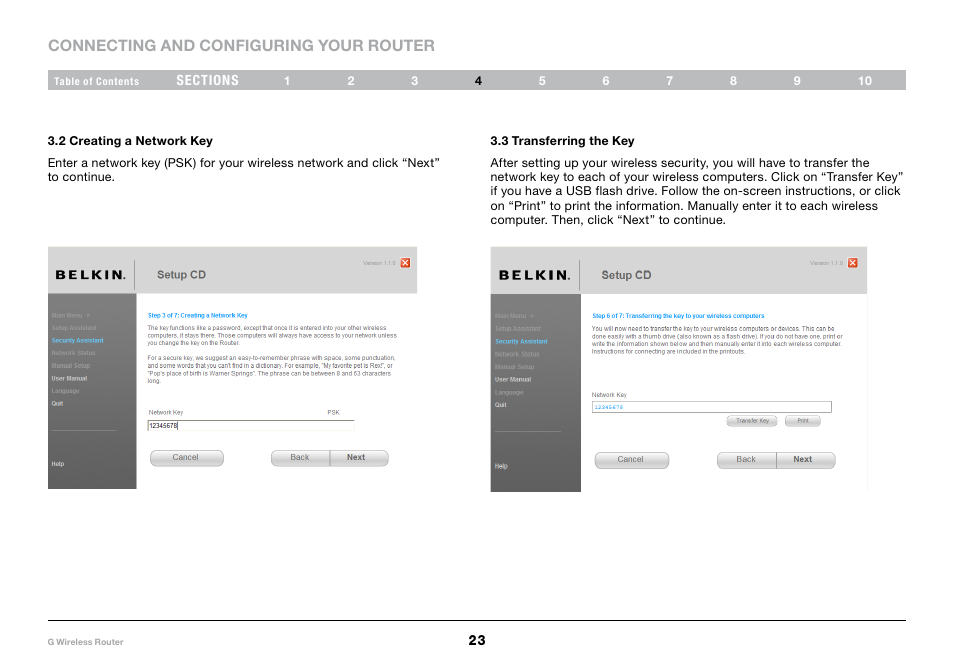
Task: Click the 'Version 1.1.0' text in right window
Action: point(826,263)
